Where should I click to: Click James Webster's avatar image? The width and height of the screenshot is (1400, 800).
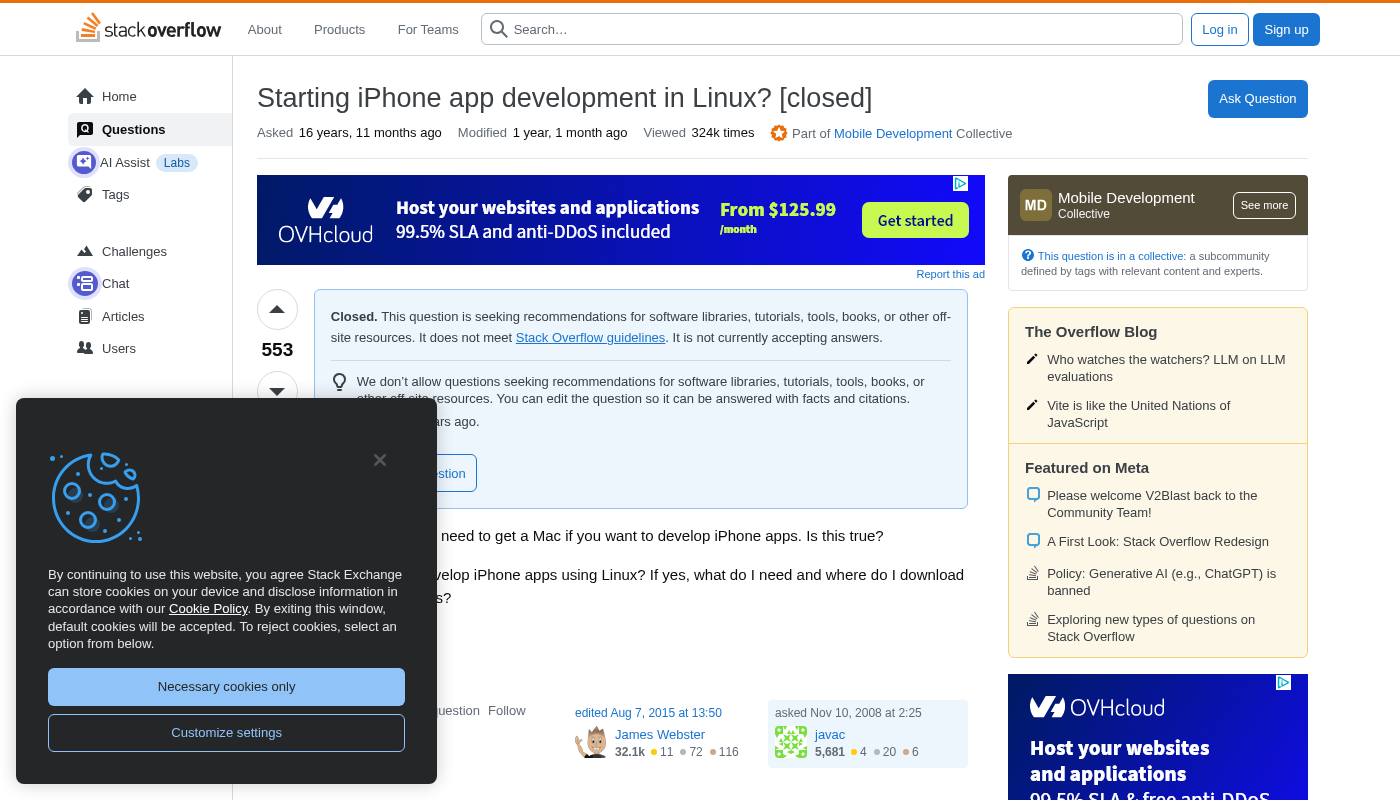click(591, 742)
